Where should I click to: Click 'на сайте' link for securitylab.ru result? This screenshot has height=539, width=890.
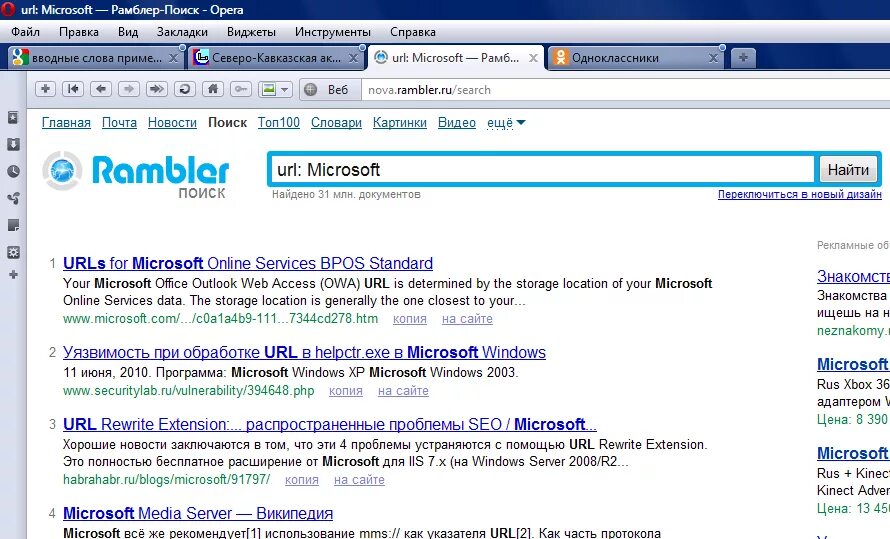[403, 391]
